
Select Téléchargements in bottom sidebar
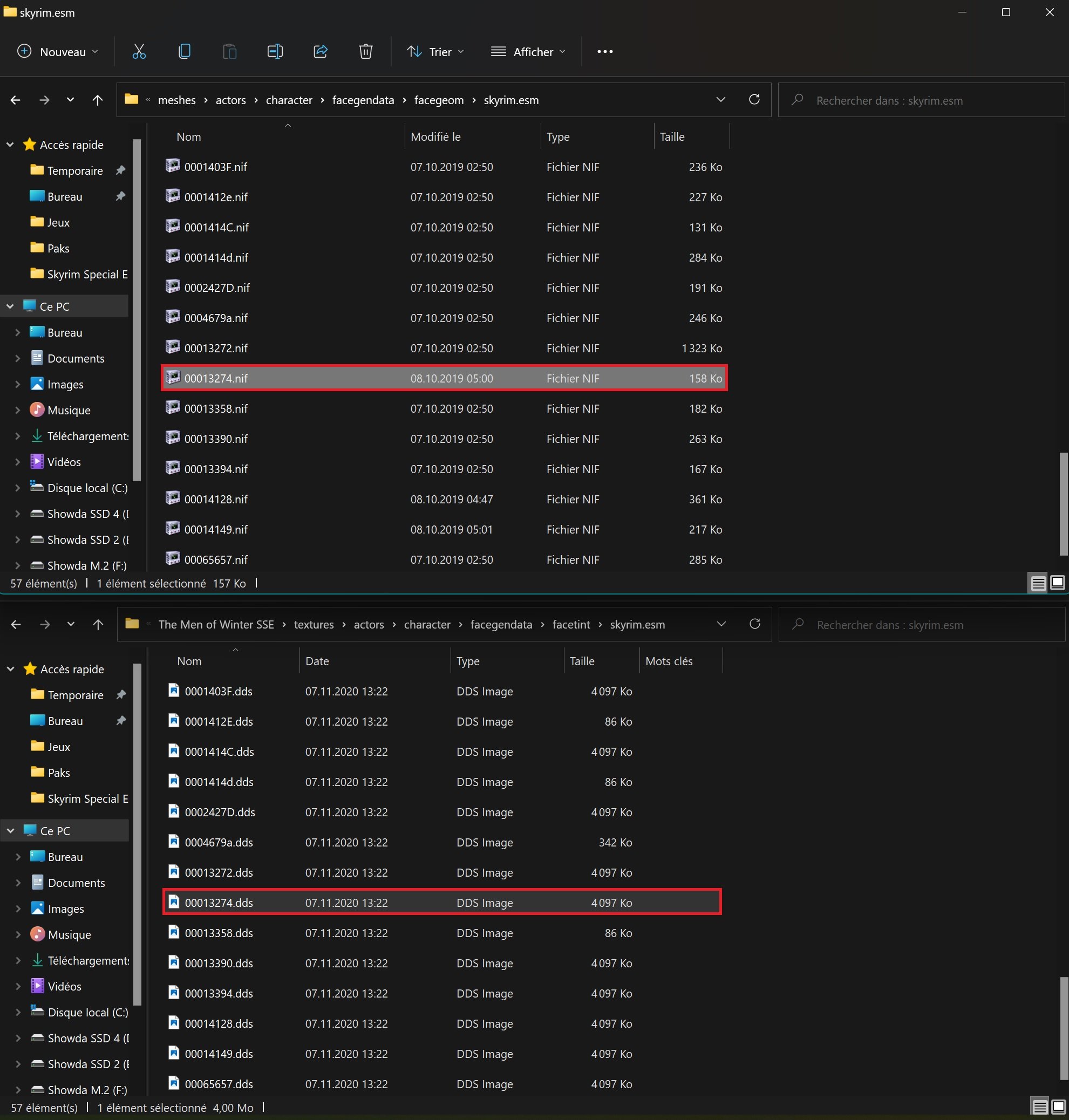80,960
